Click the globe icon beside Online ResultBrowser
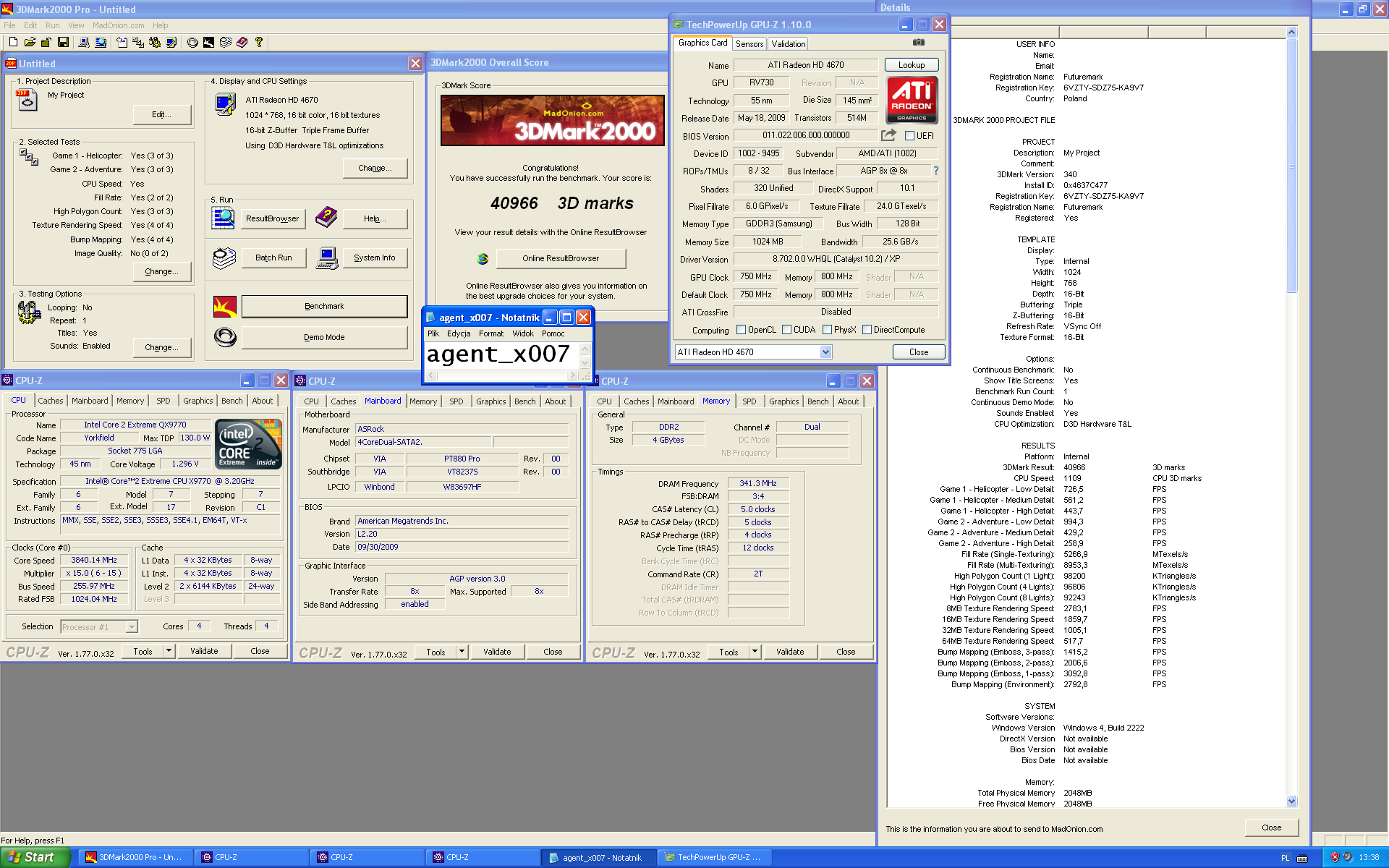Image resolution: width=1389 pixels, height=868 pixels. tap(483, 258)
